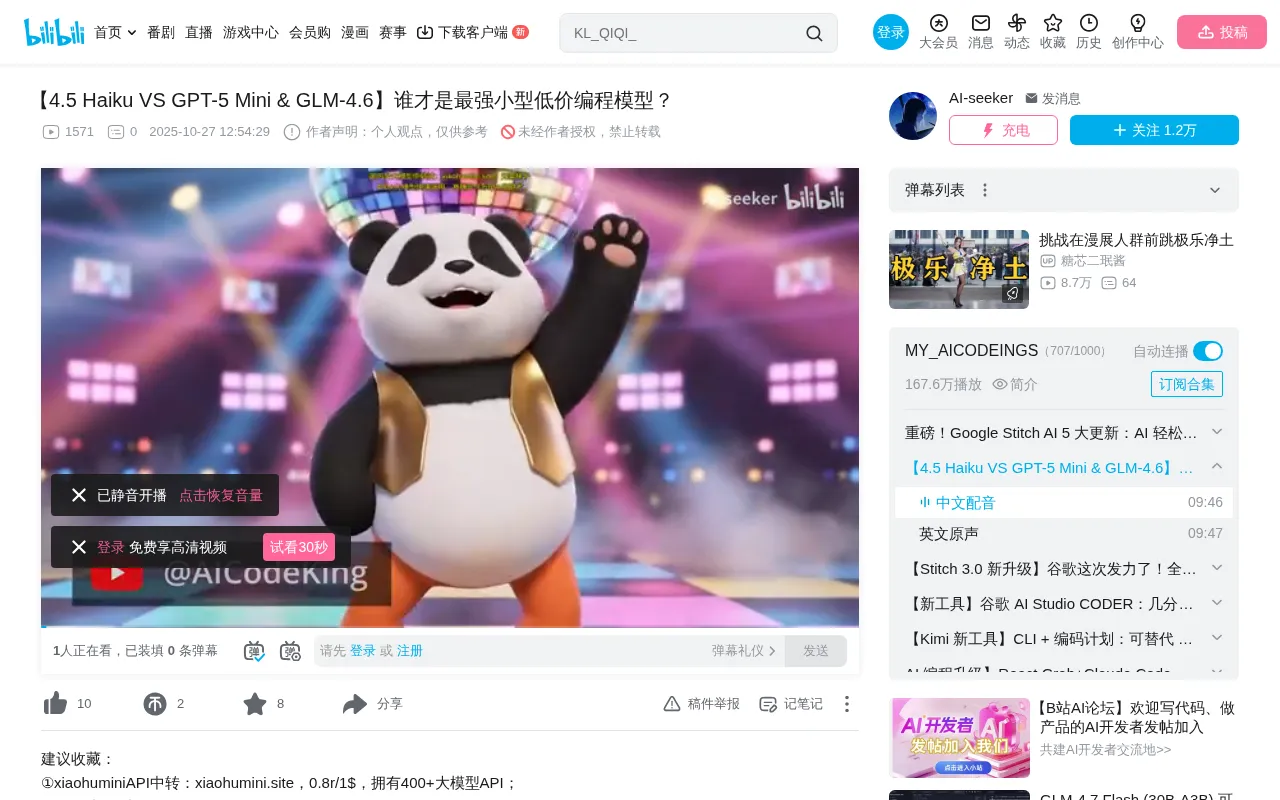Give a coin to the video

pyautogui.click(x=155, y=704)
